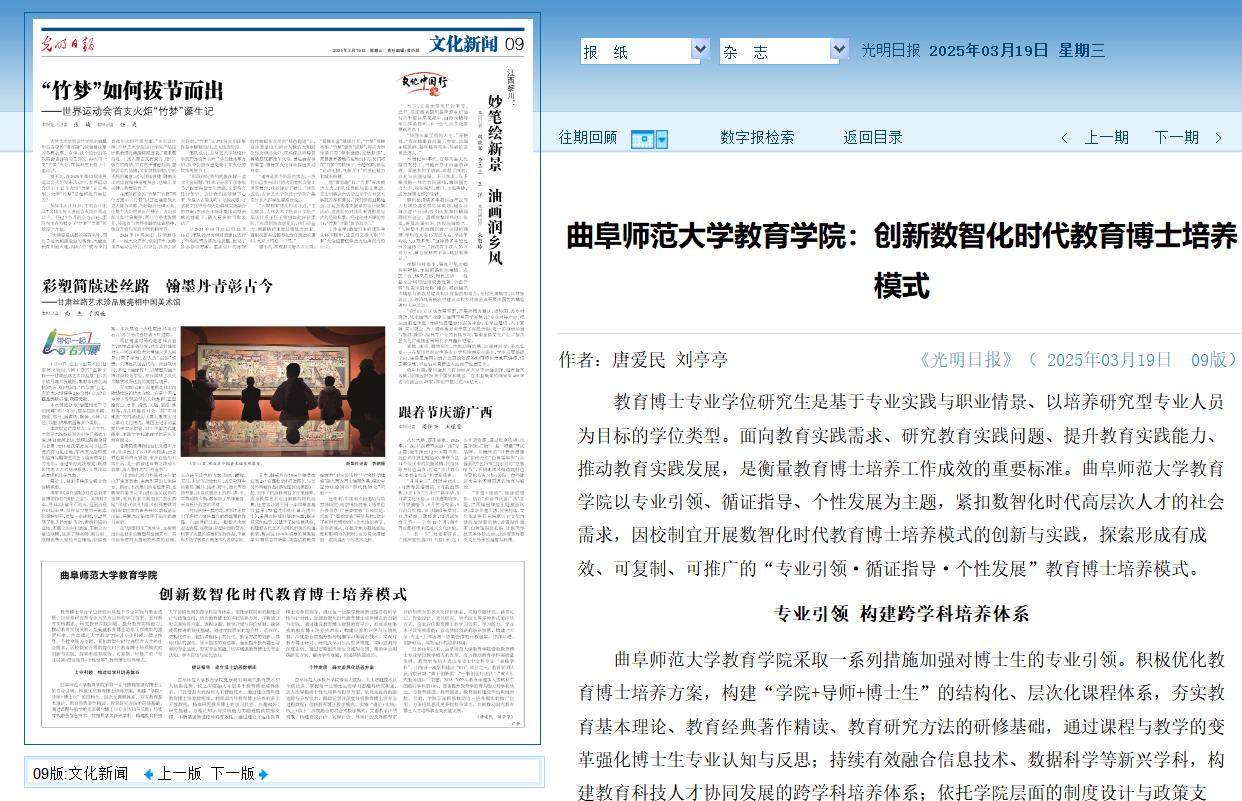Go to next issue via 下一期
The height and width of the screenshot is (801, 1242).
tap(1176, 138)
